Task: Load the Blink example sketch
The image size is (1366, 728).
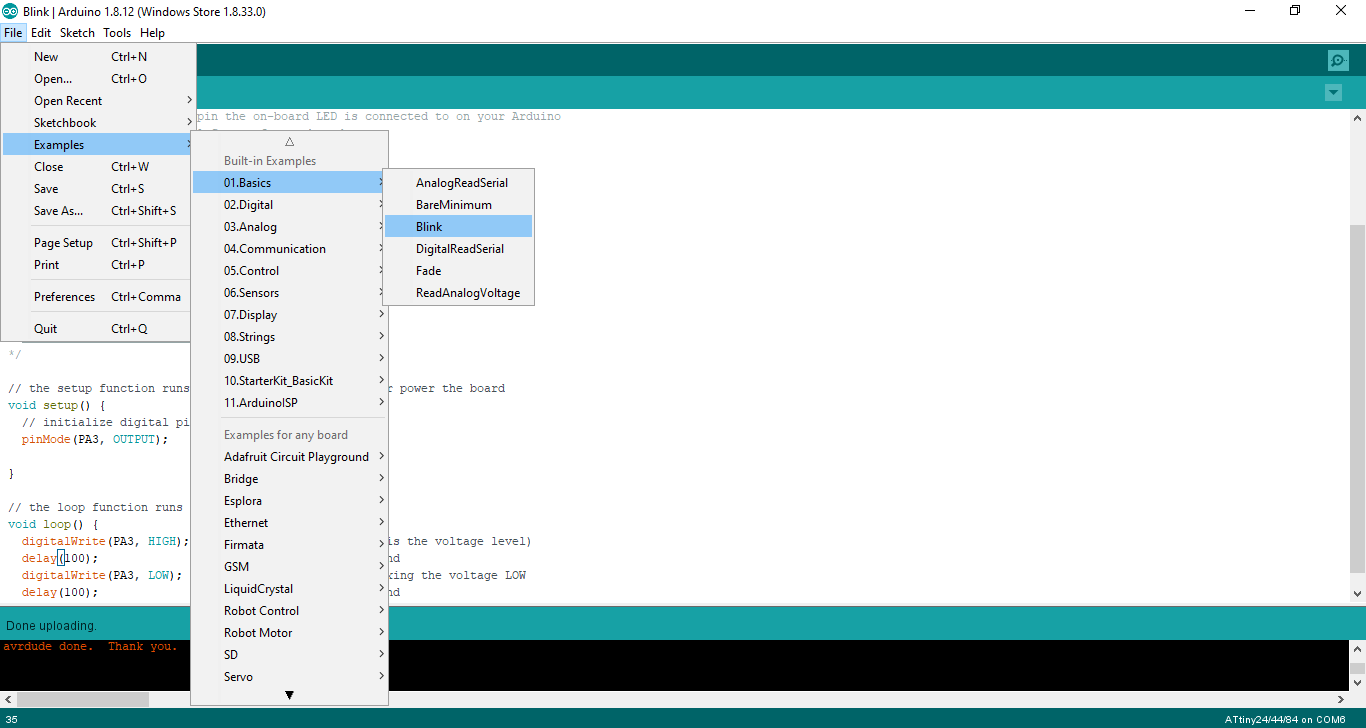Action: coord(459,227)
